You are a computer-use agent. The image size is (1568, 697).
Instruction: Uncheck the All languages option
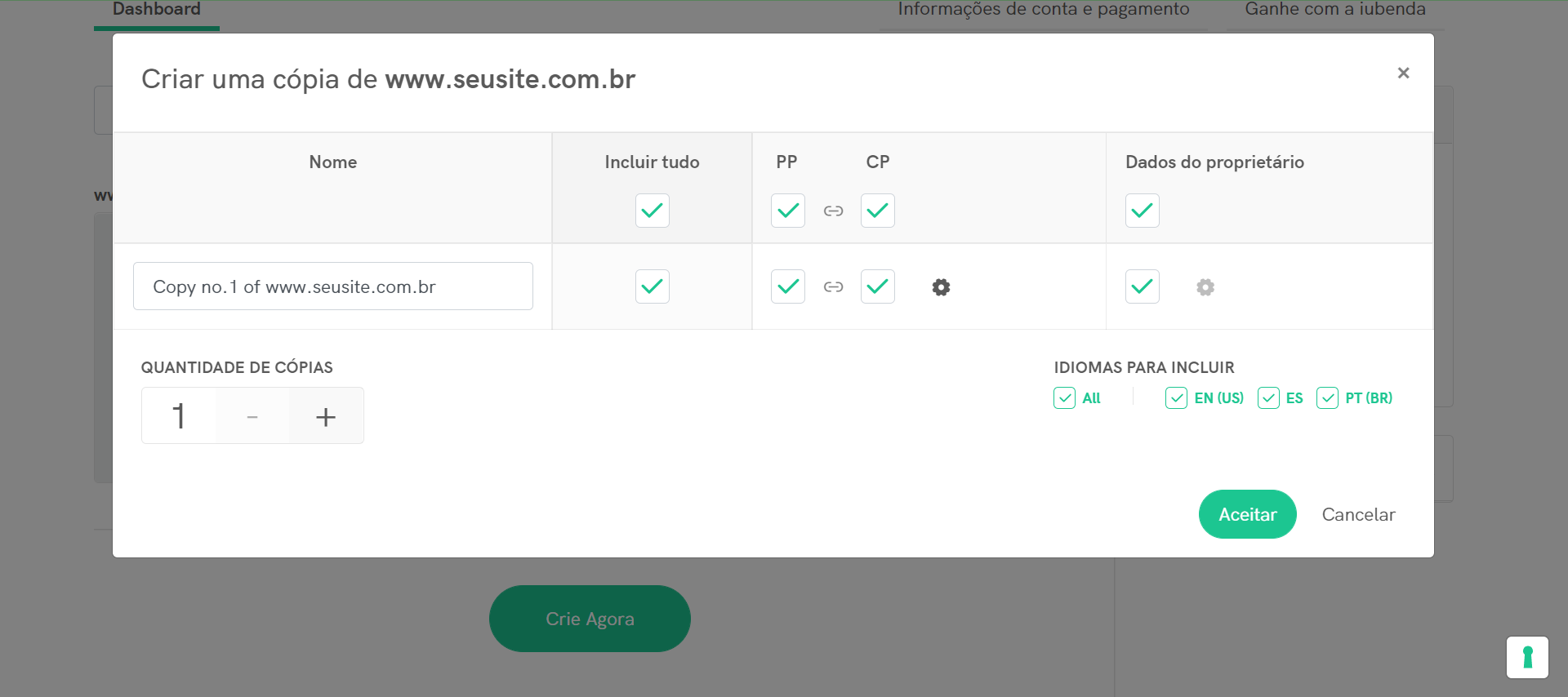(x=1064, y=398)
